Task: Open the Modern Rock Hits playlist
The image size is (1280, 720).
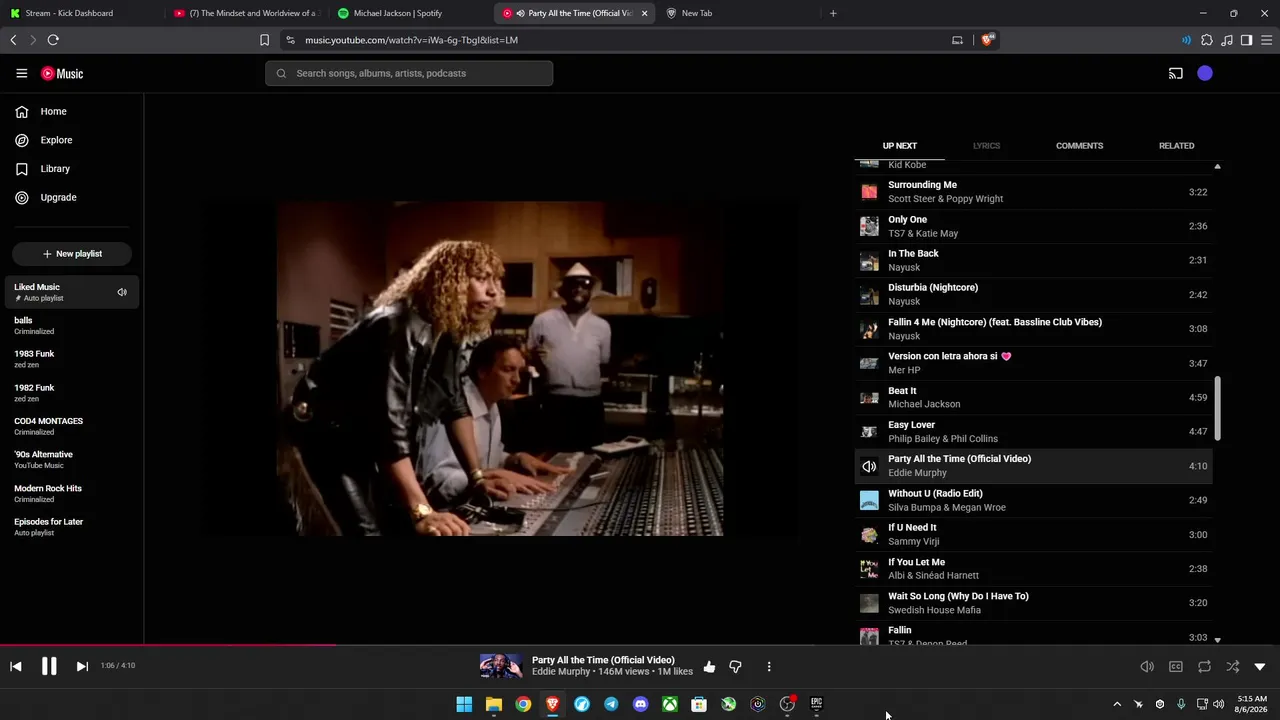Action: click(72, 494)
